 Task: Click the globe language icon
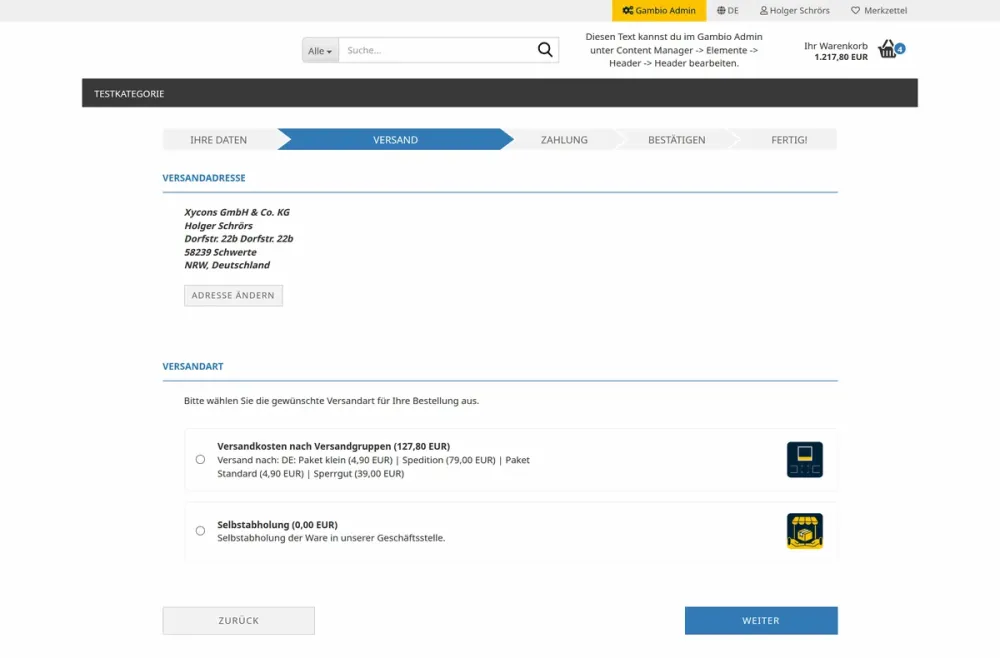pos(721,10)
